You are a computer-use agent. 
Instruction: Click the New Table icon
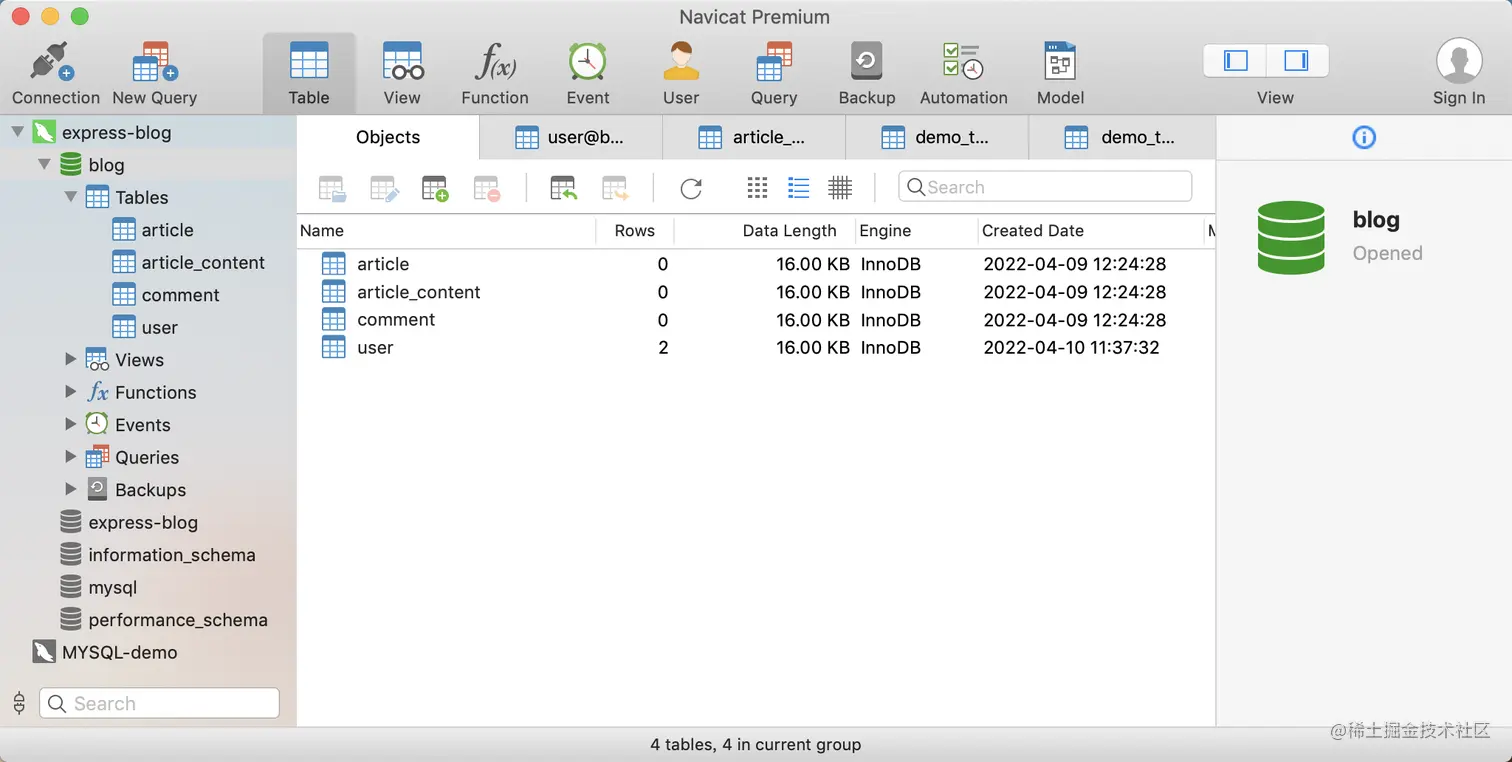[x=435, y=188]
